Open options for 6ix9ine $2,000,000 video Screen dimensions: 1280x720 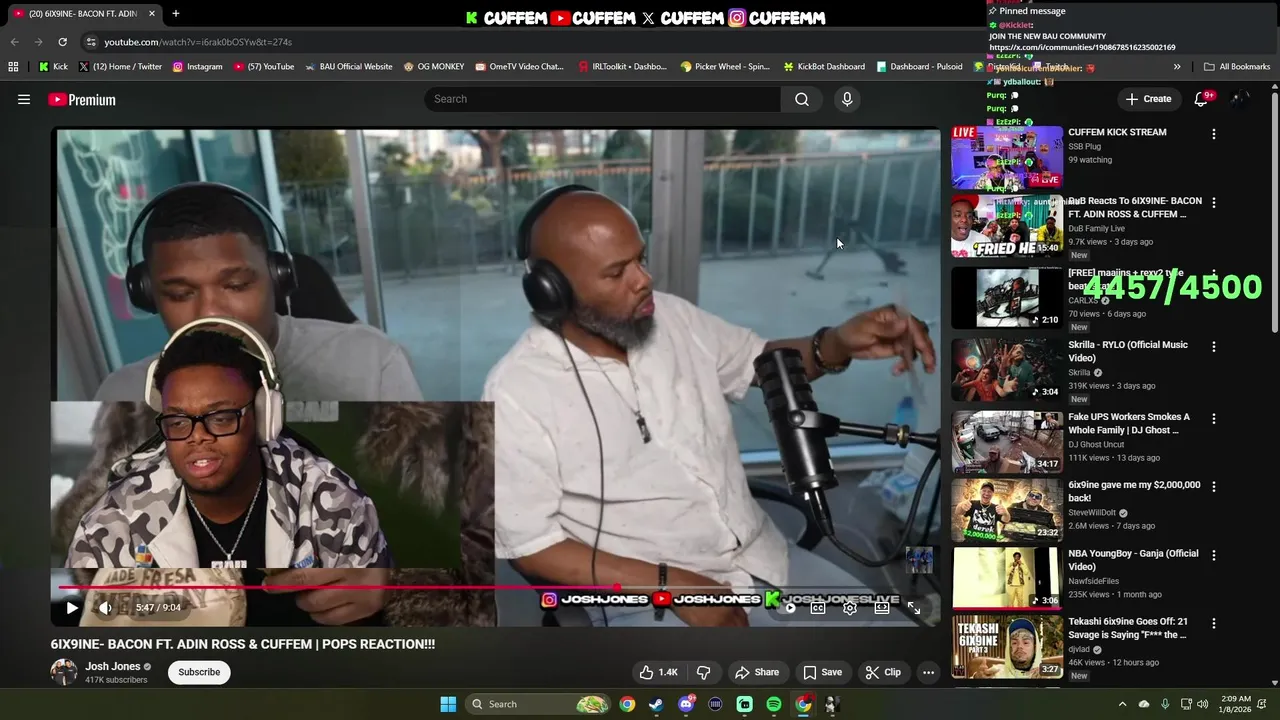pos(1214,487)
